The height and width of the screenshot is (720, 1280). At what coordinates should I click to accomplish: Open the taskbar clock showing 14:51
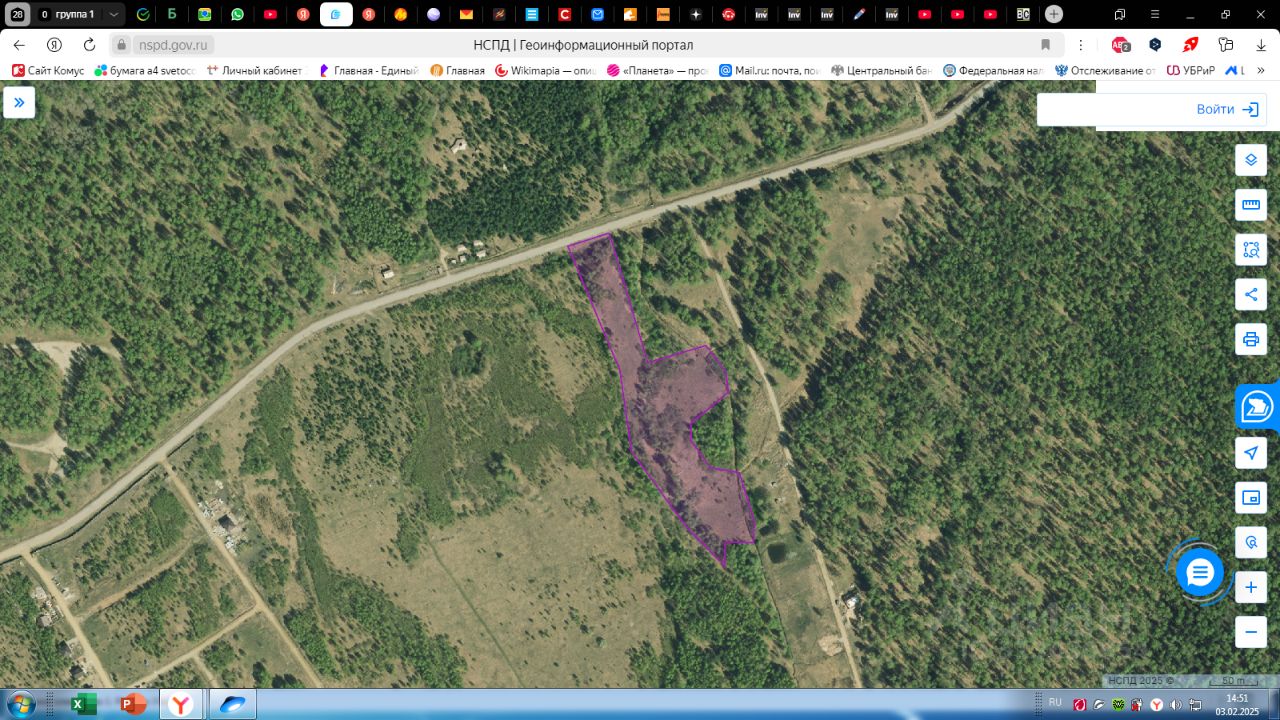[x=1237, y=704]
